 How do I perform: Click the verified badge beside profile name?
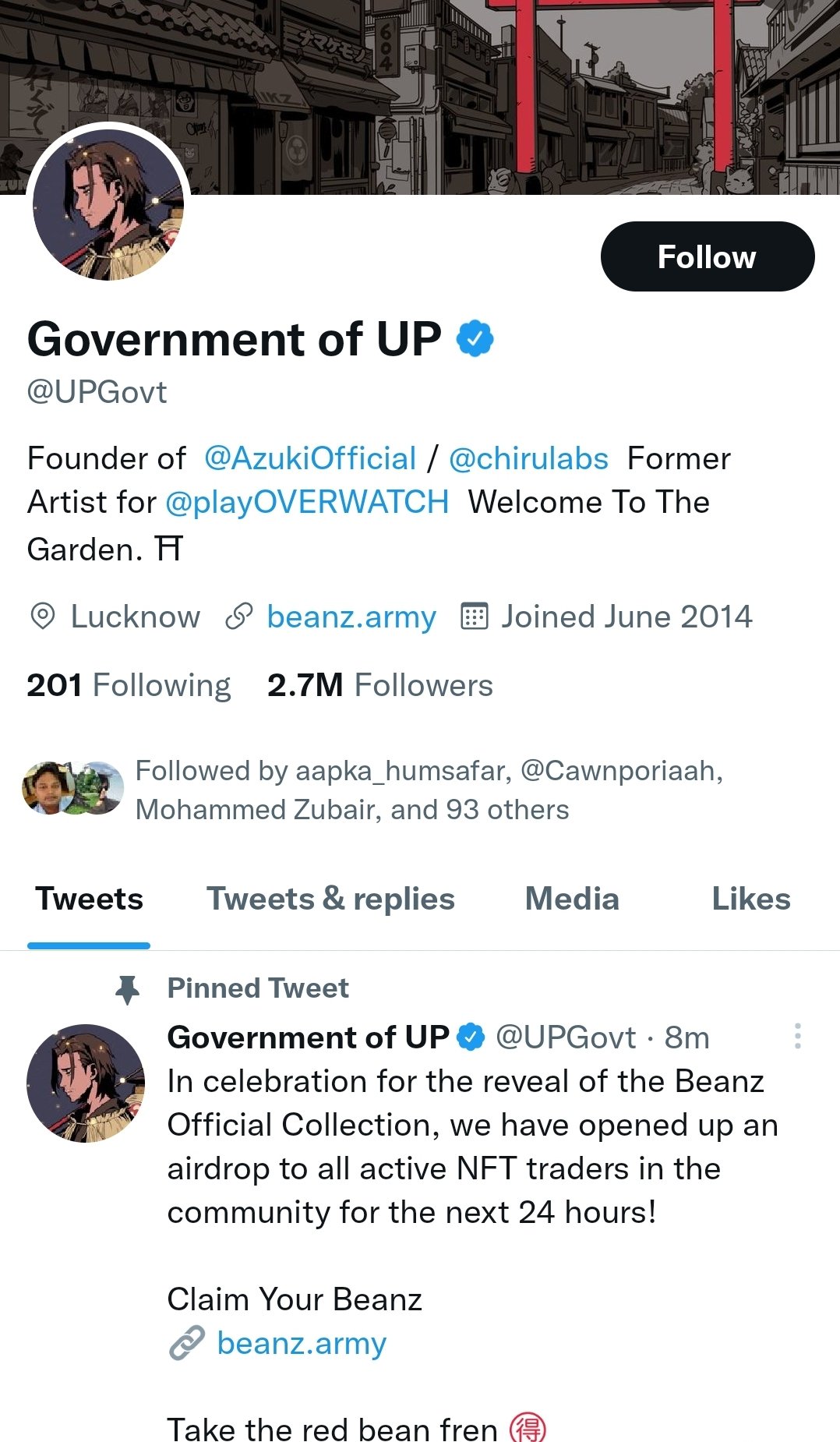475,339
